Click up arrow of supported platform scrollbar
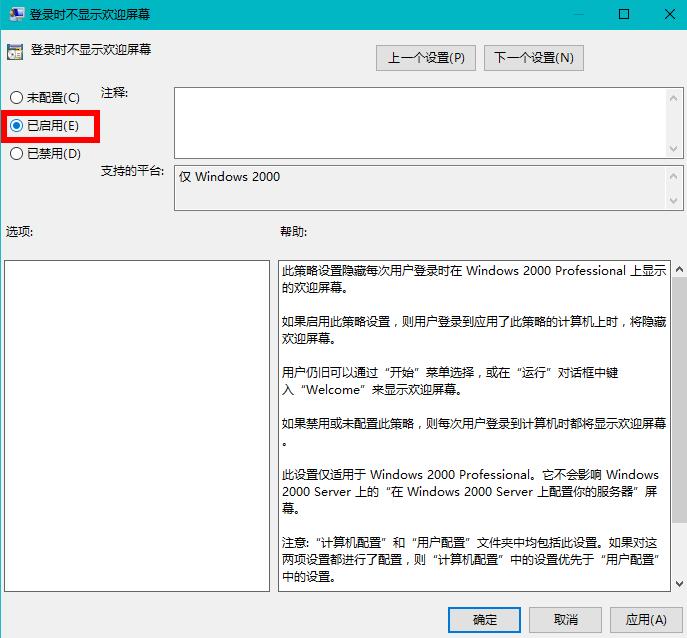Image resolution: width=687 pixels, height=638 pixels. tap(673, 176)
